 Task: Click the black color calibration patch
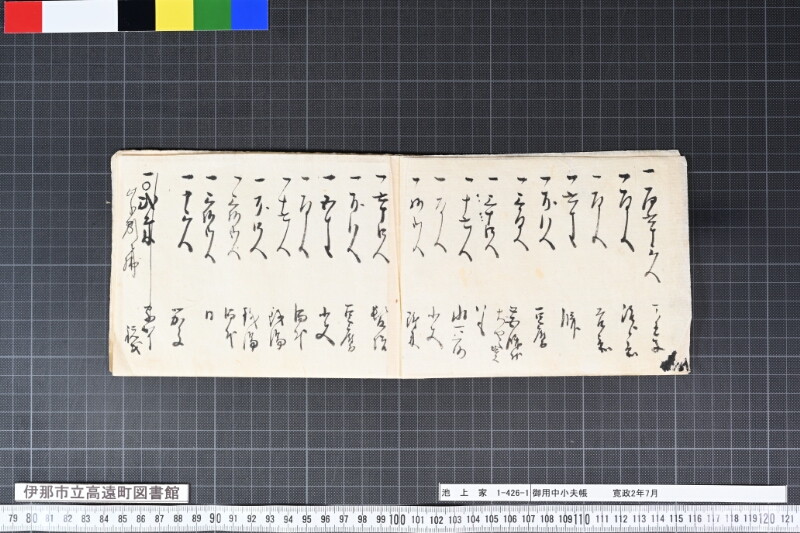136,15
